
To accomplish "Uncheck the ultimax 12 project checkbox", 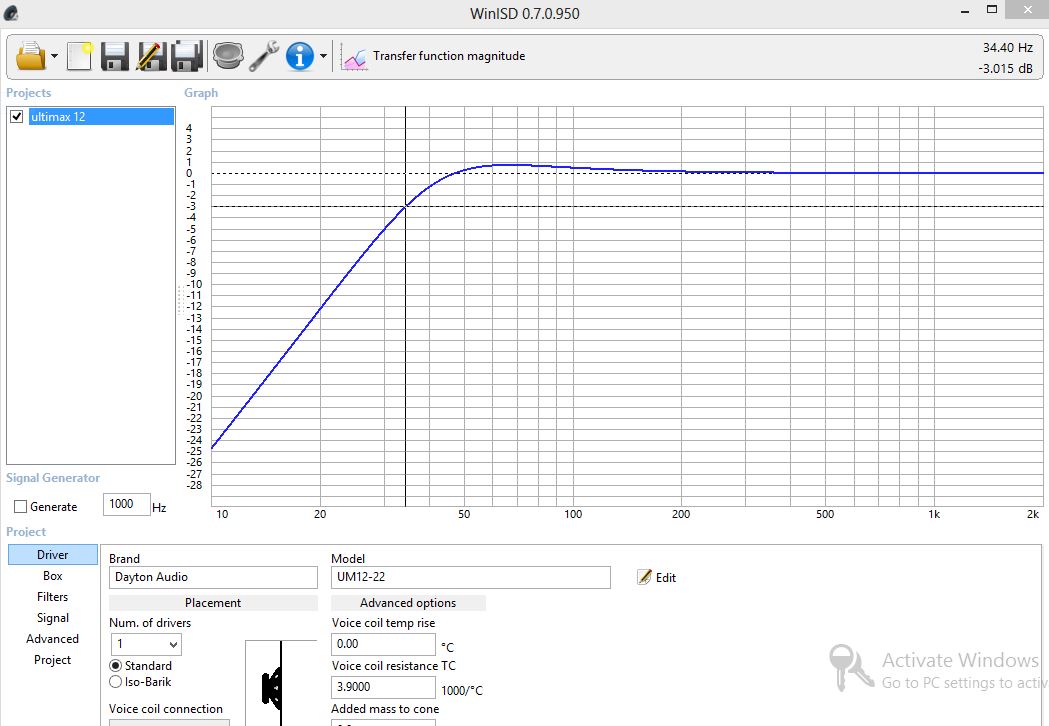I will tap(17, 116).
